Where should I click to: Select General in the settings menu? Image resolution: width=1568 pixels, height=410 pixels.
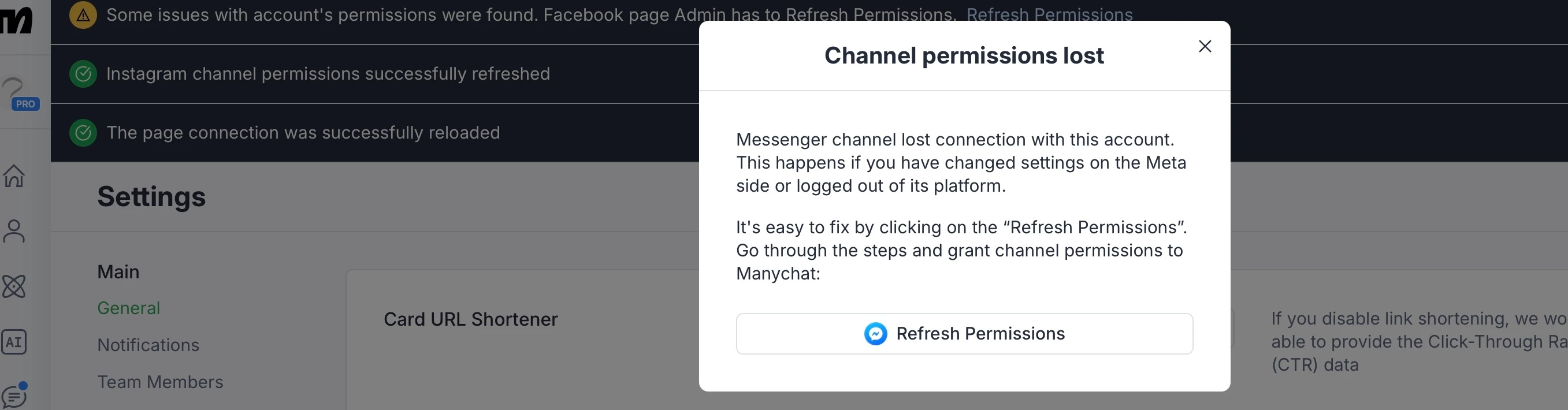click(x=128, y=308)
